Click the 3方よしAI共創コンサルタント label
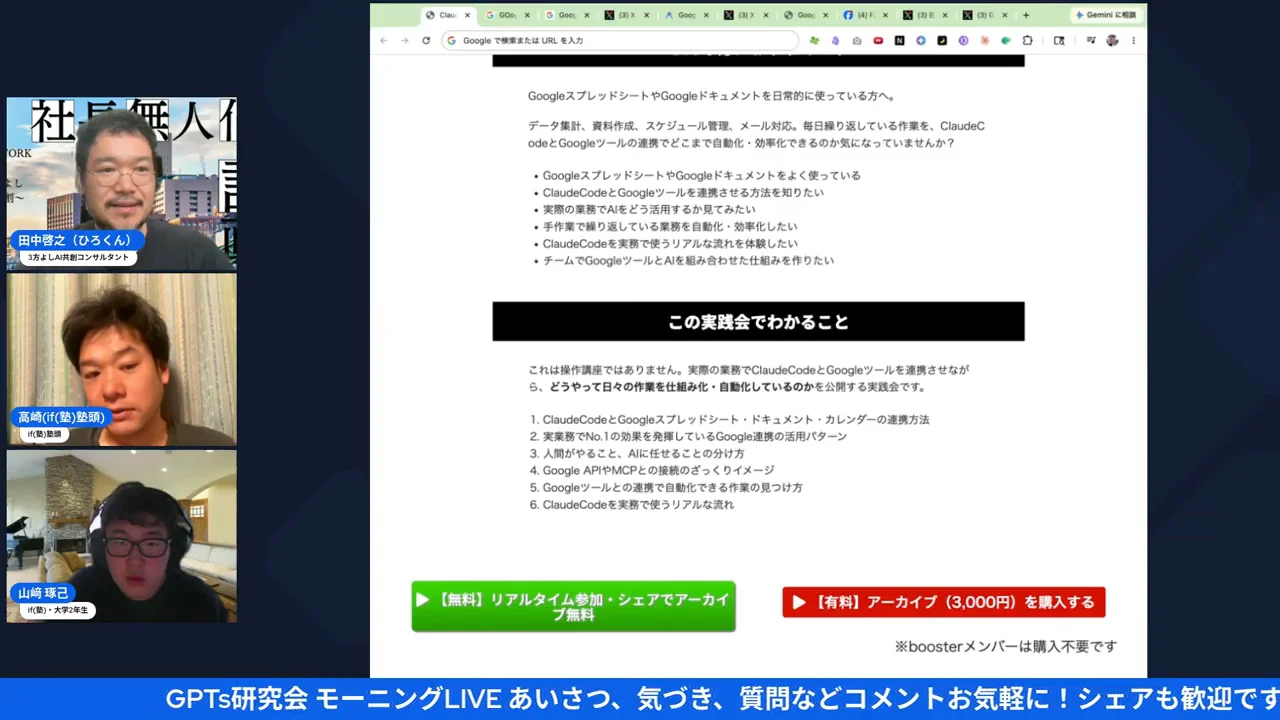 77,257
